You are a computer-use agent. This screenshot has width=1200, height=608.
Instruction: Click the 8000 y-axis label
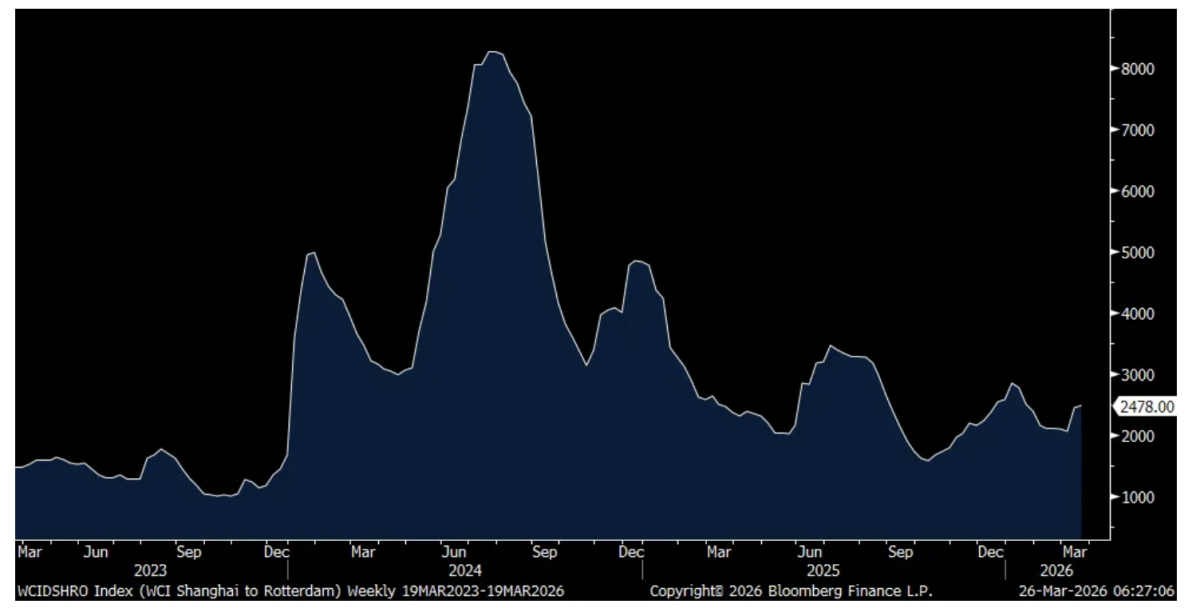pyautogui.click(x=1139, y=69)
